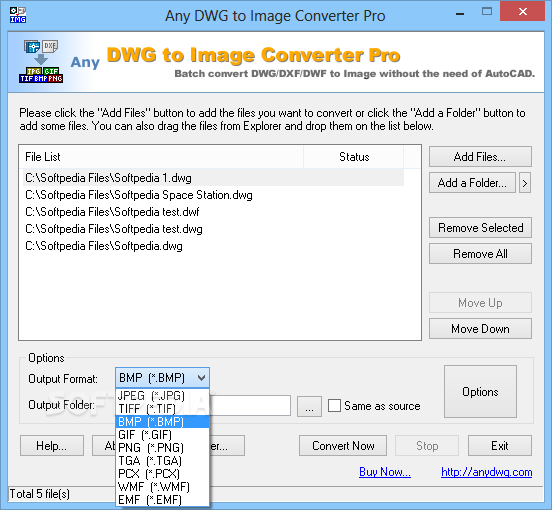Viewport: 552px width, 510px height.
Task: Select Softpedia test.dwg row
Action: pyautogui.click(x=214, y=229)
